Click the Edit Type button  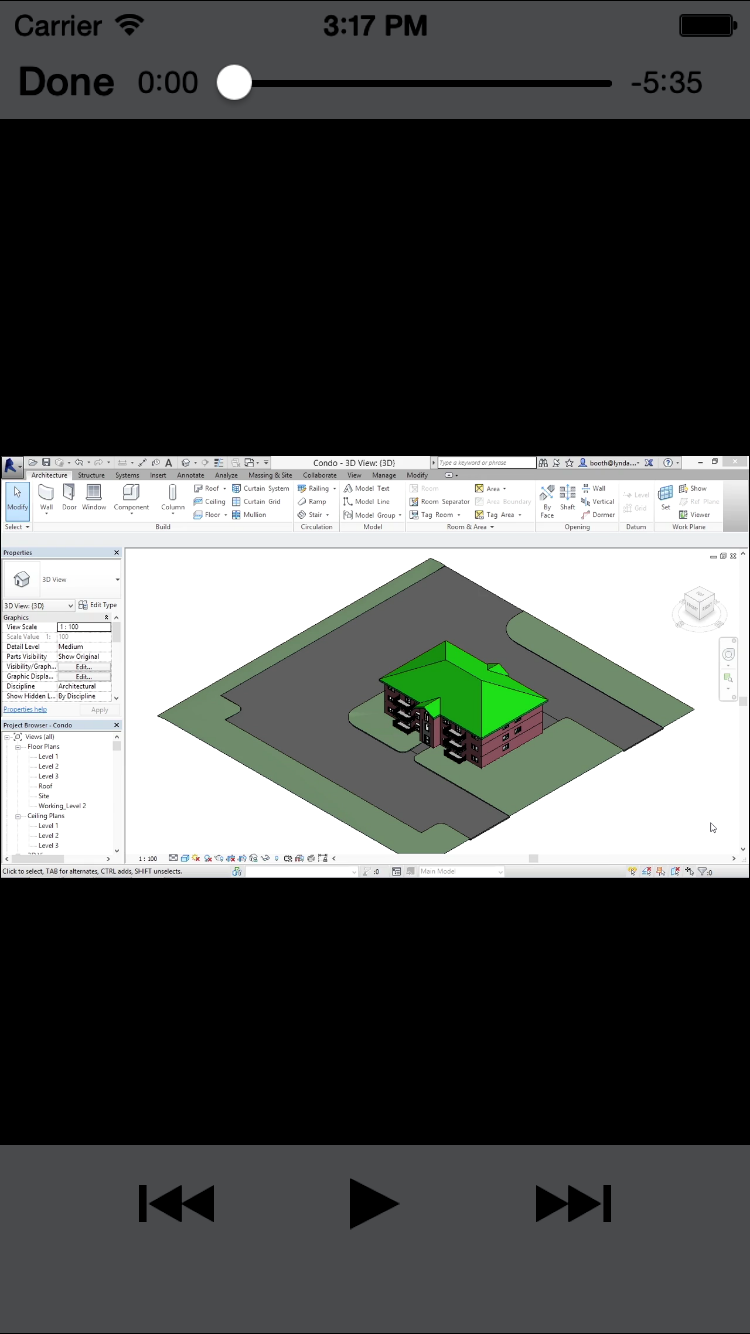98,605
